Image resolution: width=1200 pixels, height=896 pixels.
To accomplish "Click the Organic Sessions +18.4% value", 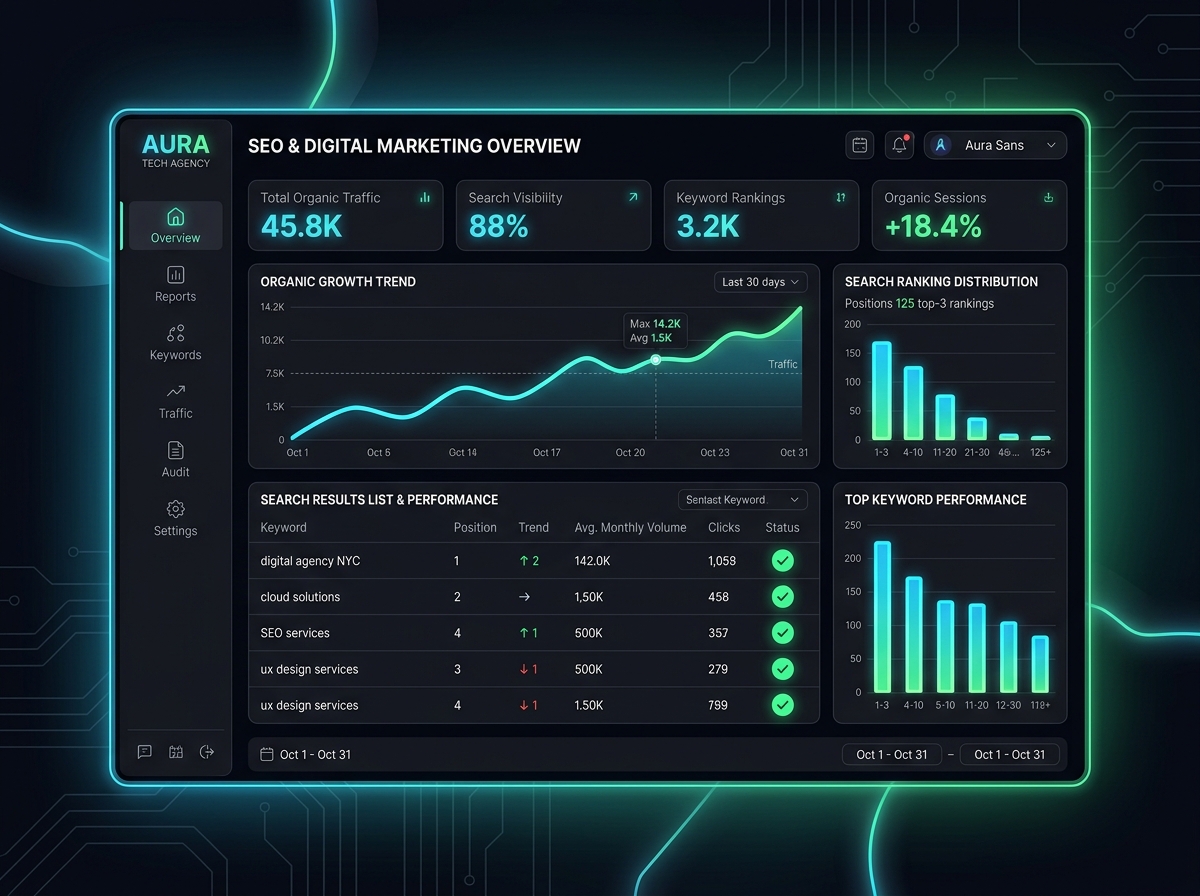I will point(933,227).
